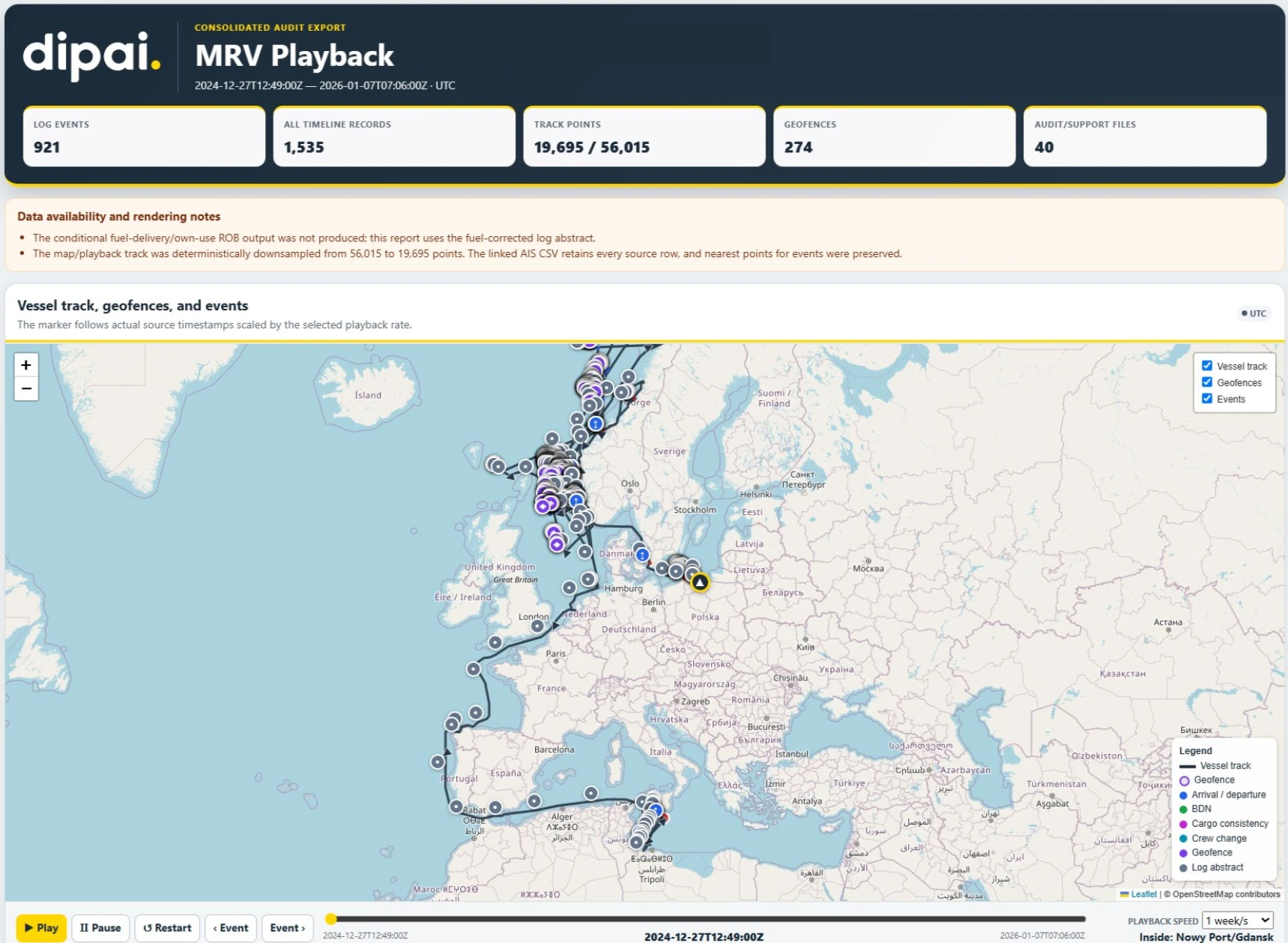Screen dimensions: 1288x943
Task: Jump to the previous event
Action: coord(231,928)
